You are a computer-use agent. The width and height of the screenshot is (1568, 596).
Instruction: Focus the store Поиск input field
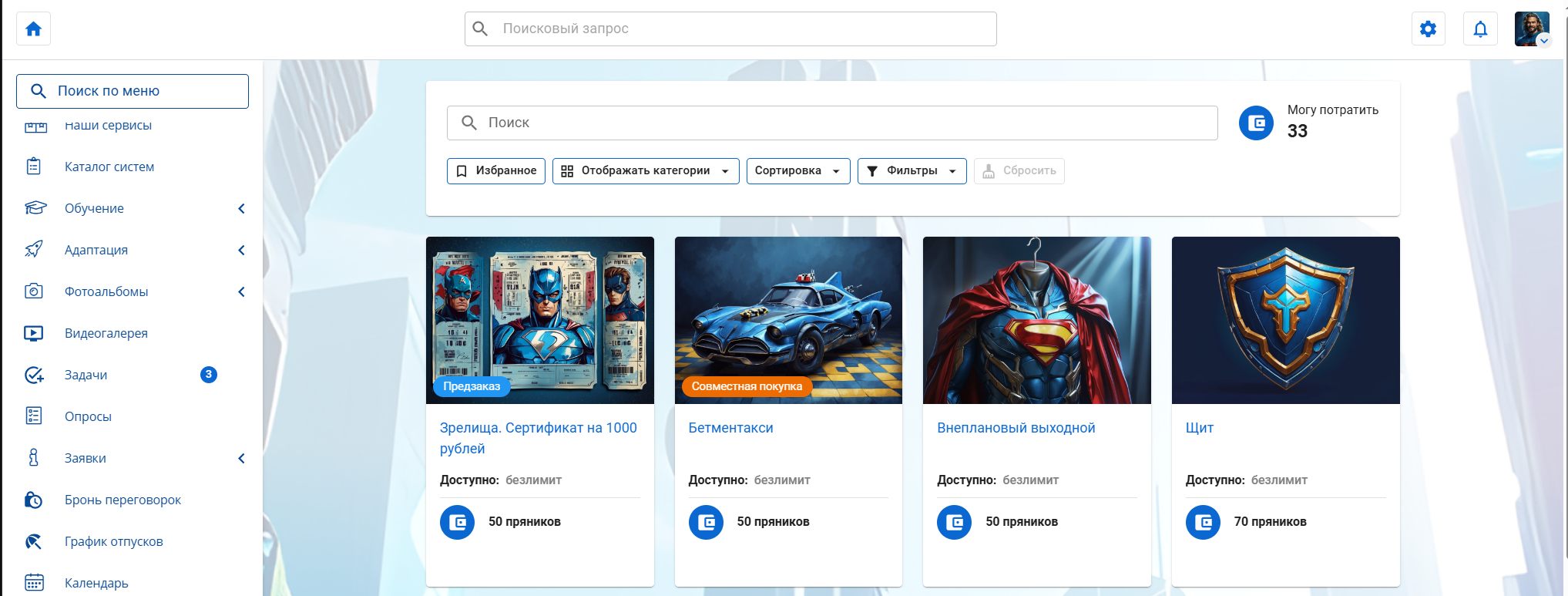coord(832,123)
